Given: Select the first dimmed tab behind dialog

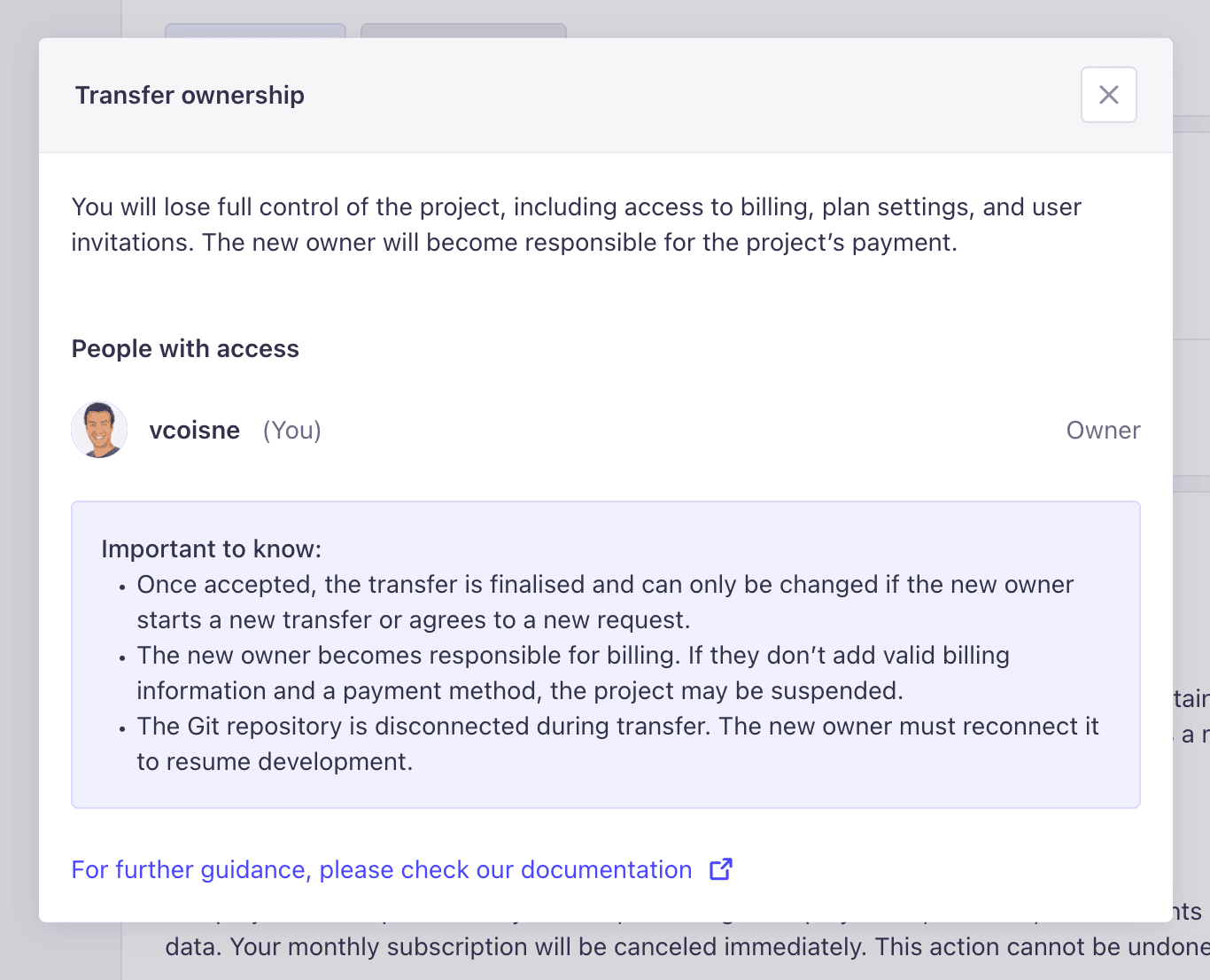Looking at the screenshot, I should tap(255, 31).
